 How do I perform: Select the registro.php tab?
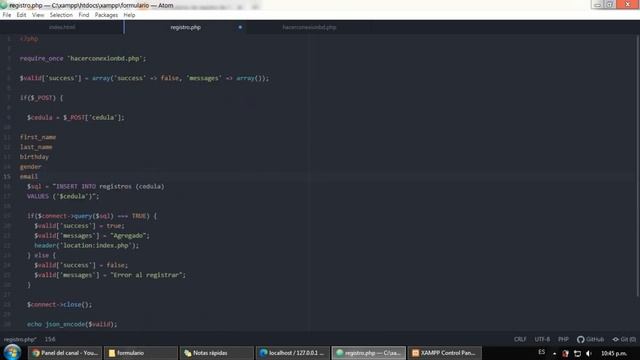(185, 27)
